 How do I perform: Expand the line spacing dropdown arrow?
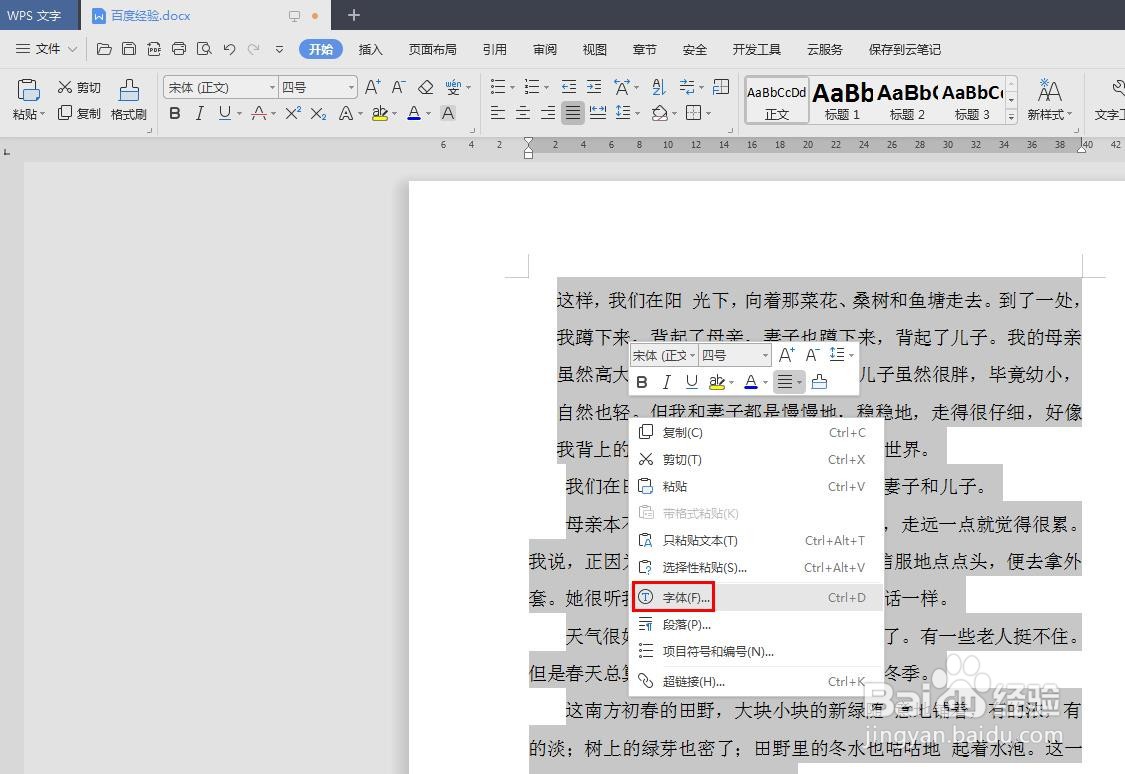tap(637, 113)
